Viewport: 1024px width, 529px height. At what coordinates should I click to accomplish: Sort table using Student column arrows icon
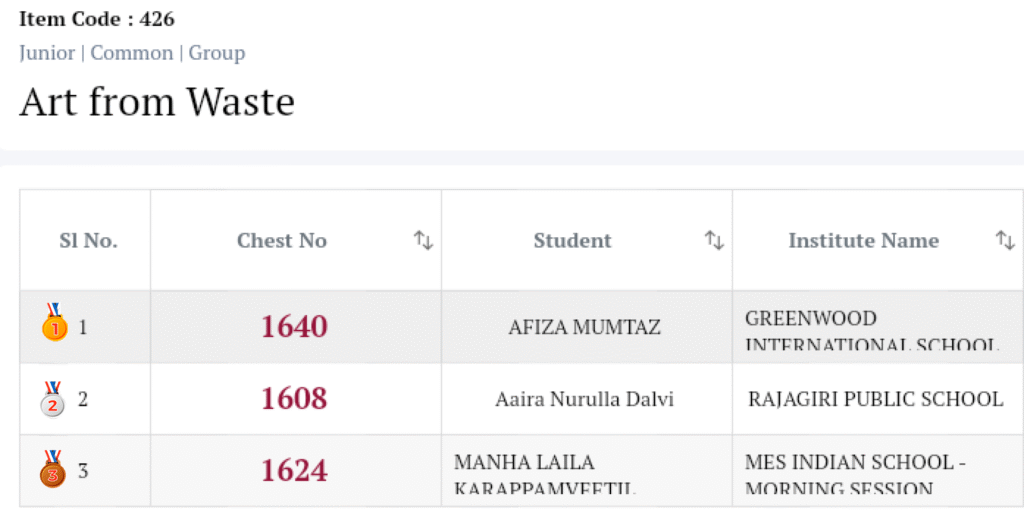[714, 240]
